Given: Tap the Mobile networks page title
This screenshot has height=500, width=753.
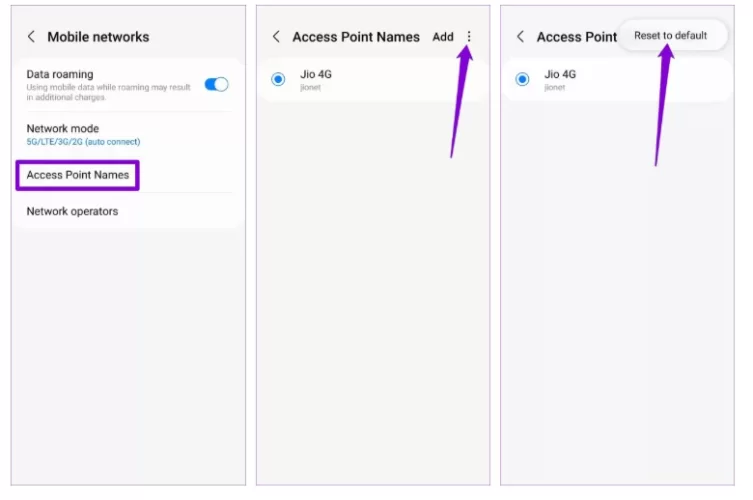Looking at the screenshot, I should click(x=98, y=37).
